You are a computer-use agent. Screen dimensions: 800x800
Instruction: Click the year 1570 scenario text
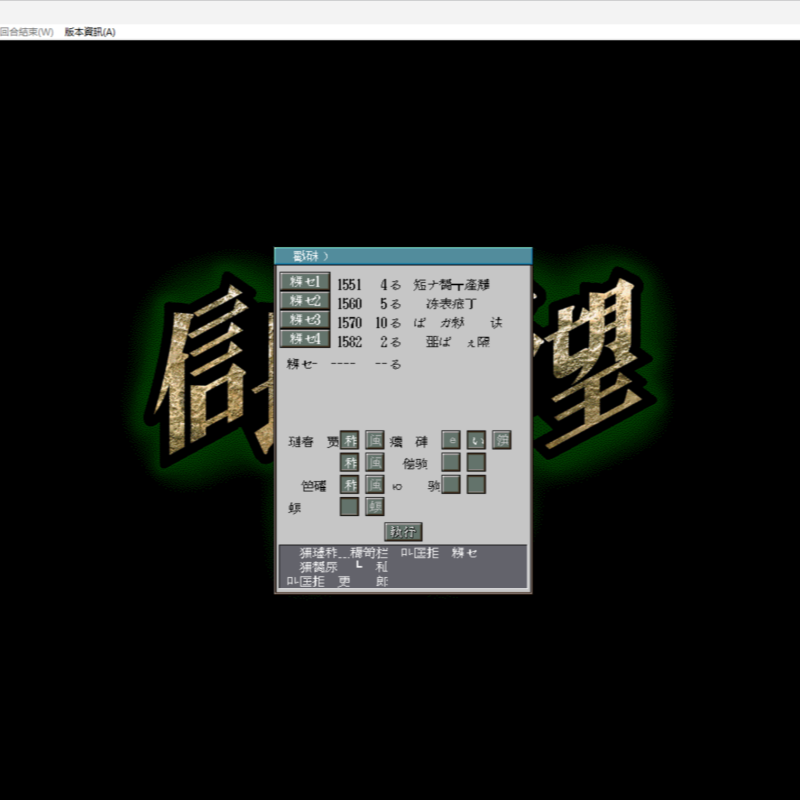[349, 323]
